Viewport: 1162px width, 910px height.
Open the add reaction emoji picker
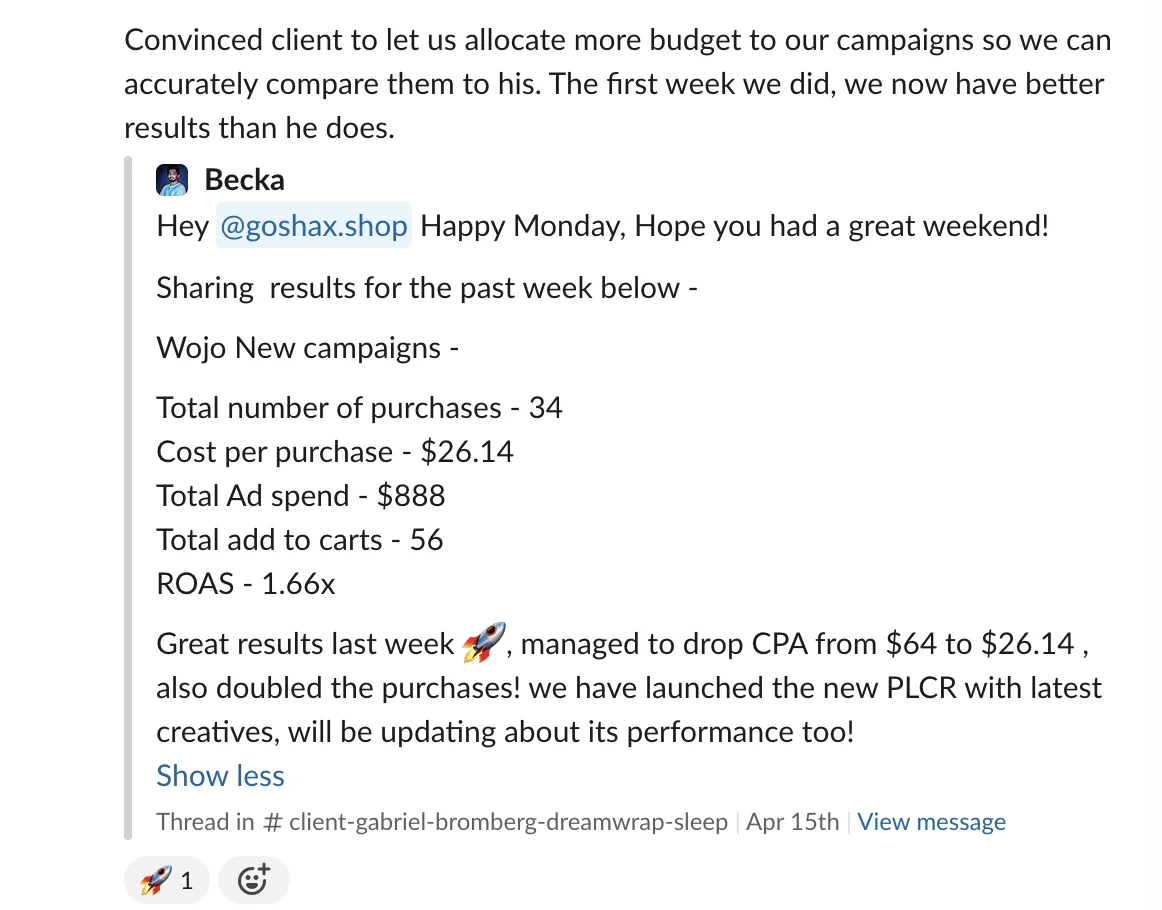click(x=253, y=880)
